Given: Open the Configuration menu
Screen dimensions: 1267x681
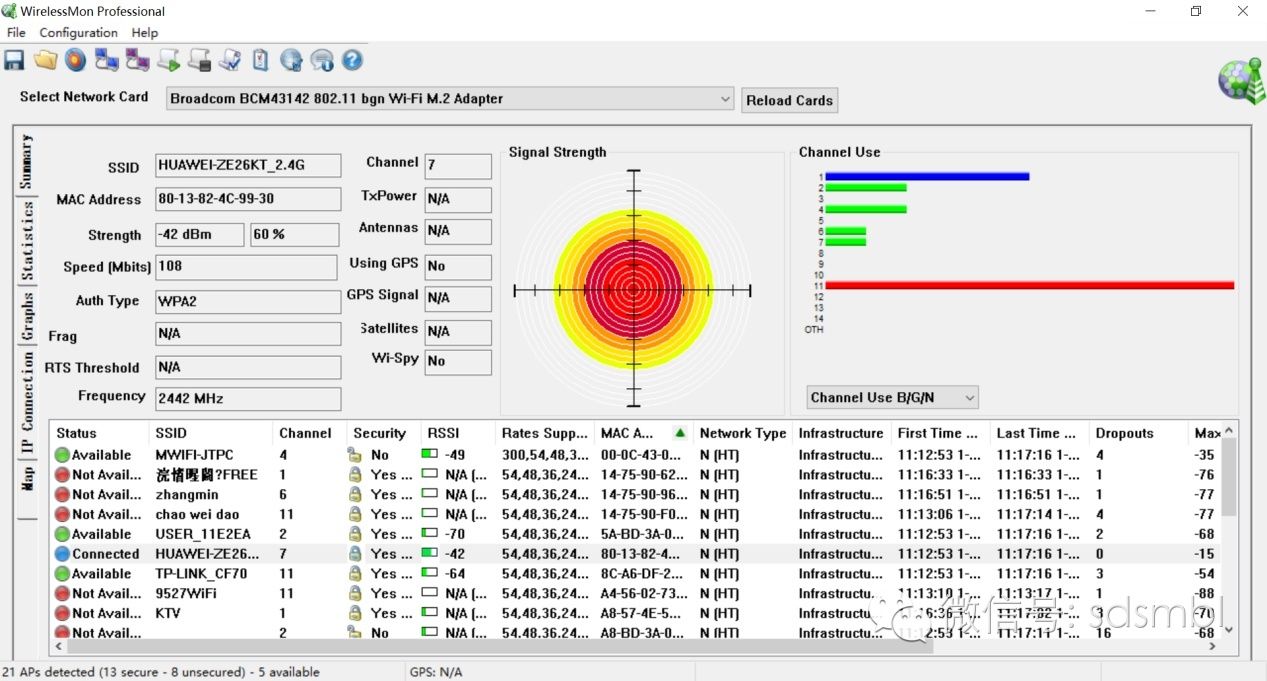Looking at the screenshot, I should [x=78, y=33].
